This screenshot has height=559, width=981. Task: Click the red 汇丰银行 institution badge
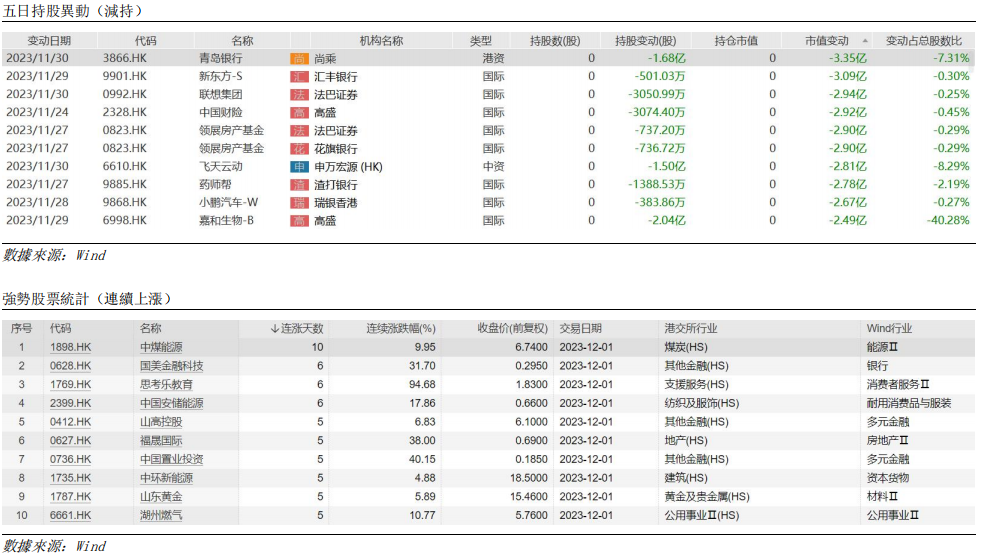(299, 77)
